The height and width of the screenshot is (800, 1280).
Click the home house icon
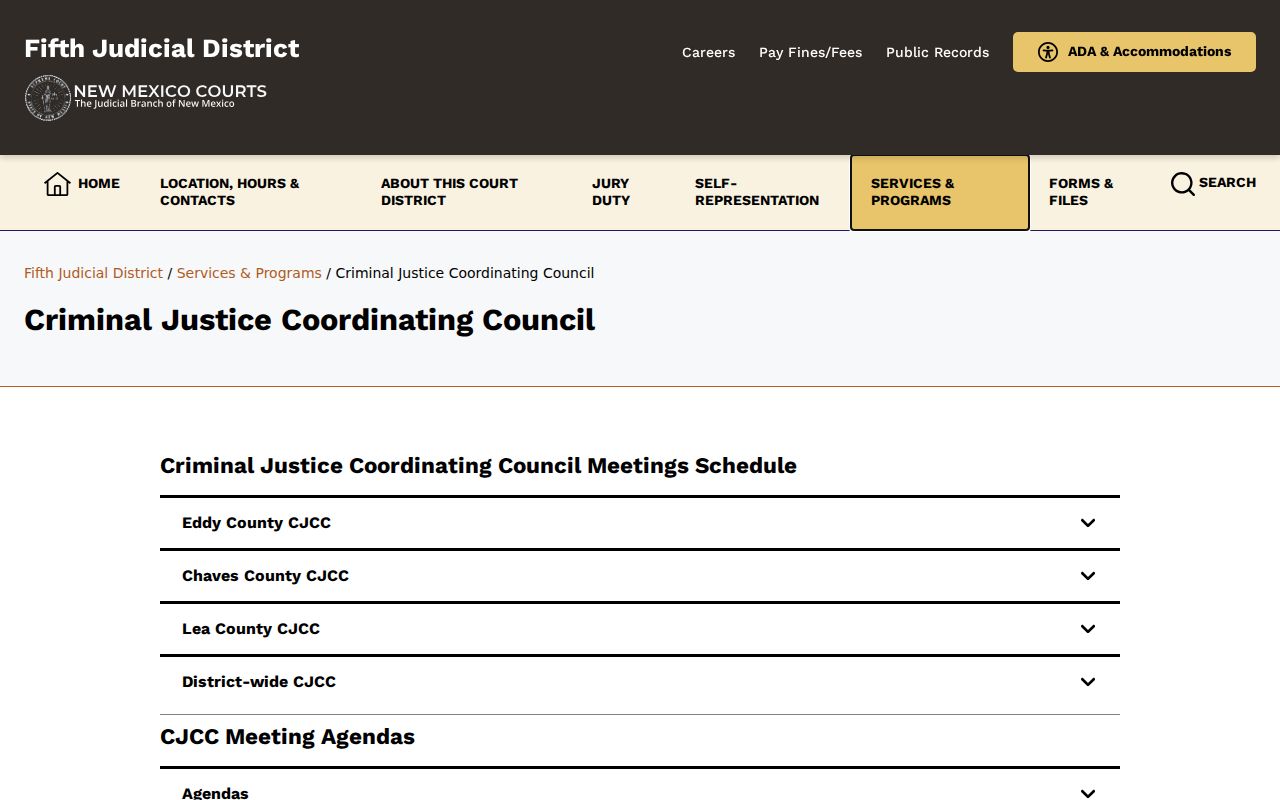pos(57,184)
